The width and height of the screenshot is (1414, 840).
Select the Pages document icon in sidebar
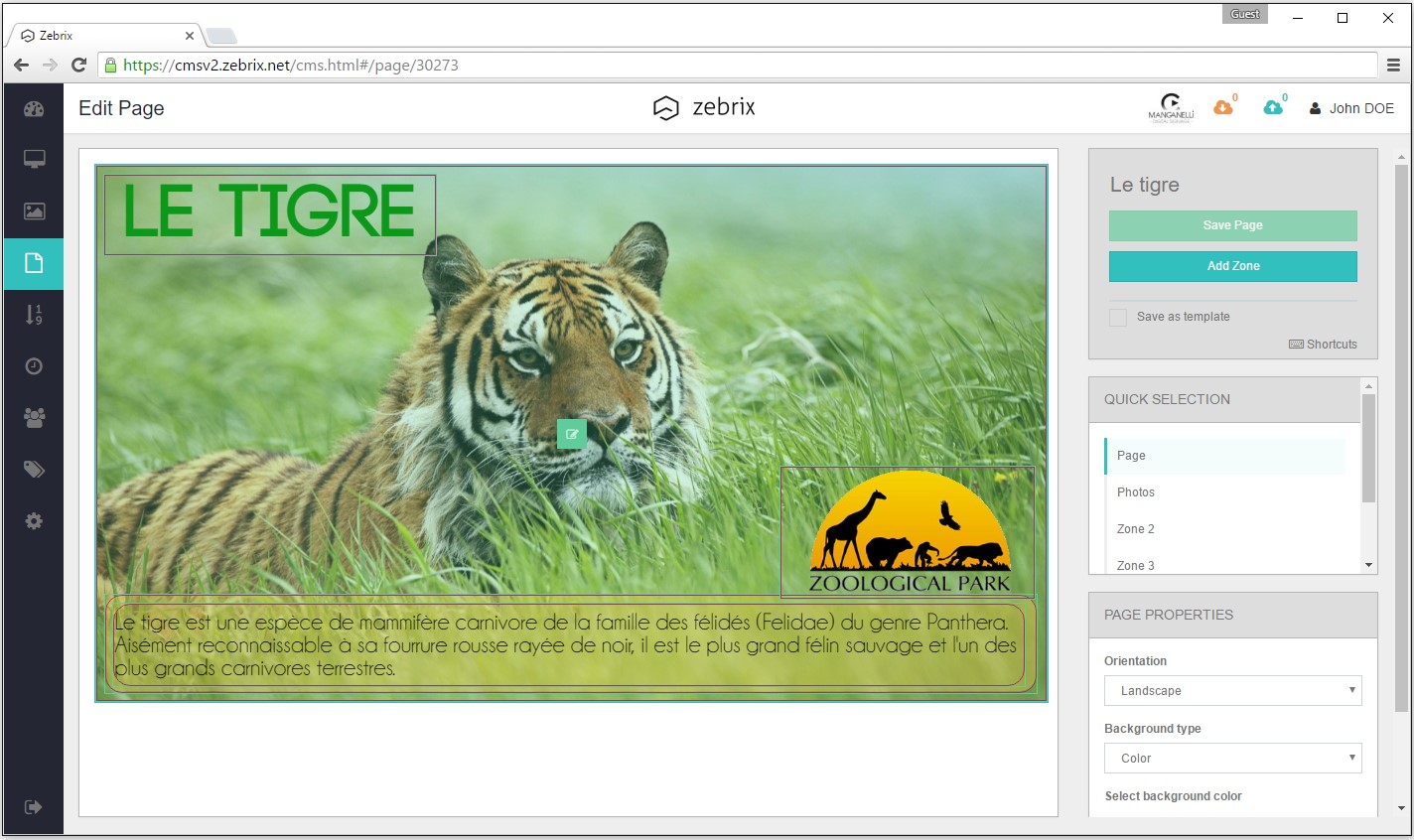(33, 263)
